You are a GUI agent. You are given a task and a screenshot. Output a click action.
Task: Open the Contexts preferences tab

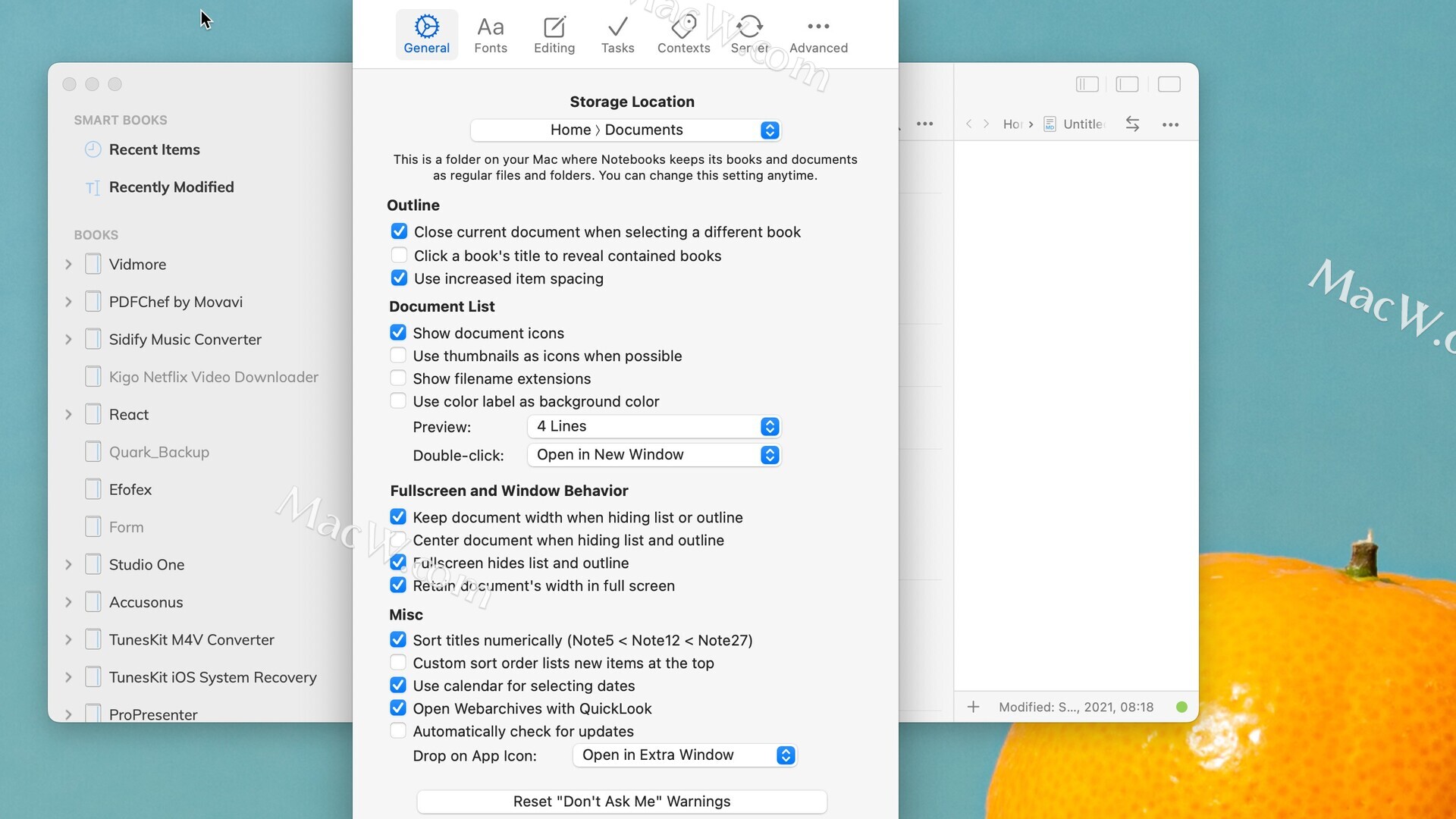pyautogui.click(x=683, y=35)
